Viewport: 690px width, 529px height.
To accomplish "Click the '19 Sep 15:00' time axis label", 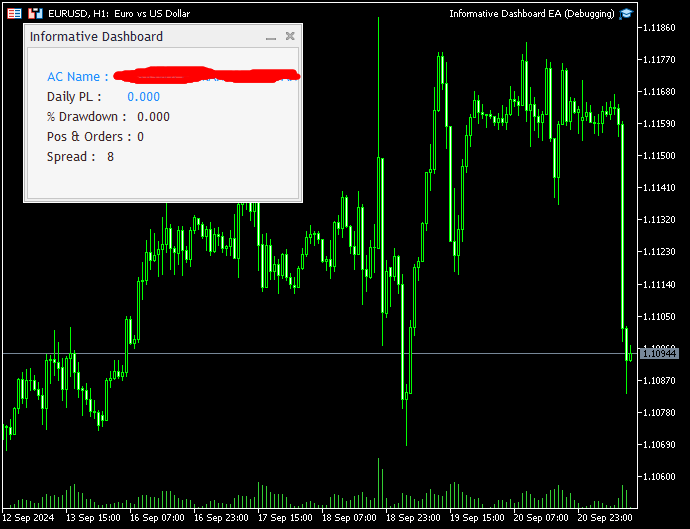I will (x=477, y=518).
